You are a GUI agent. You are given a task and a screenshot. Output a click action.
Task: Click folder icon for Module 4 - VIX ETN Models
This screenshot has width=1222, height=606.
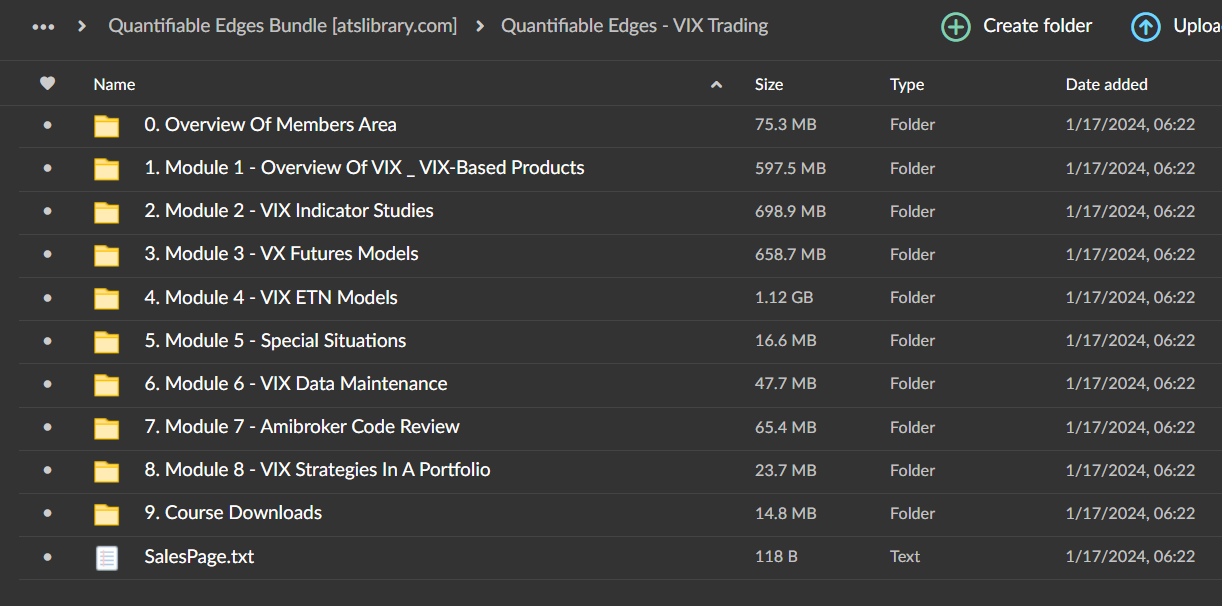pos(106,298)
